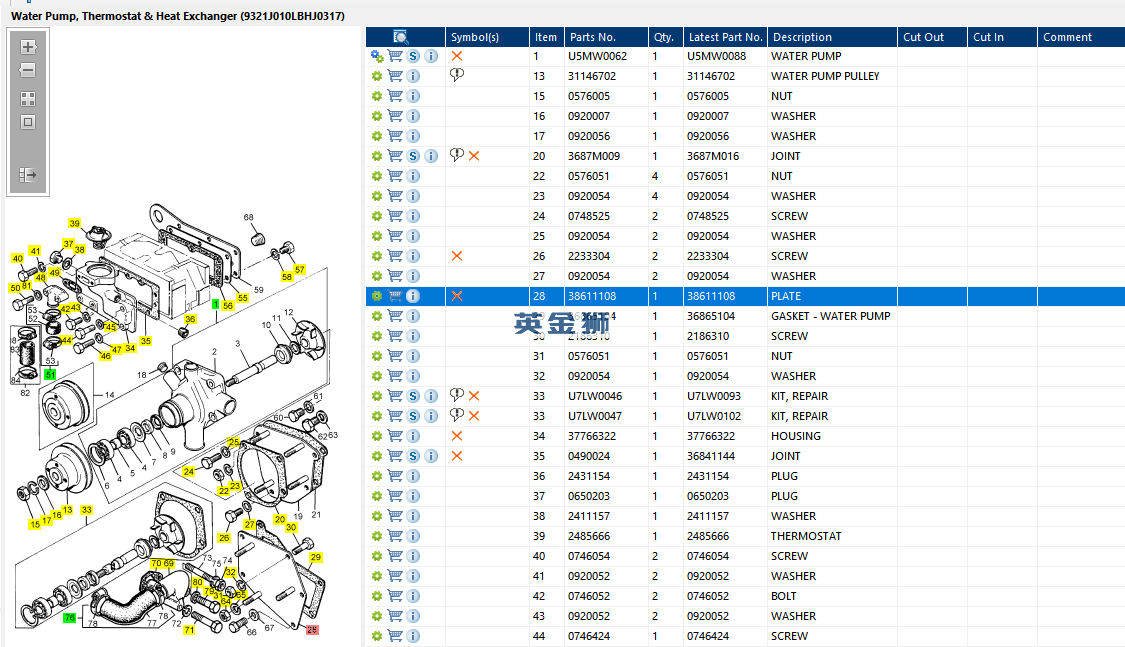Image resolution: width=1125 pixels, height=647 pixels.
Task: Click latest part number 36841144
Action: [711, 456]
